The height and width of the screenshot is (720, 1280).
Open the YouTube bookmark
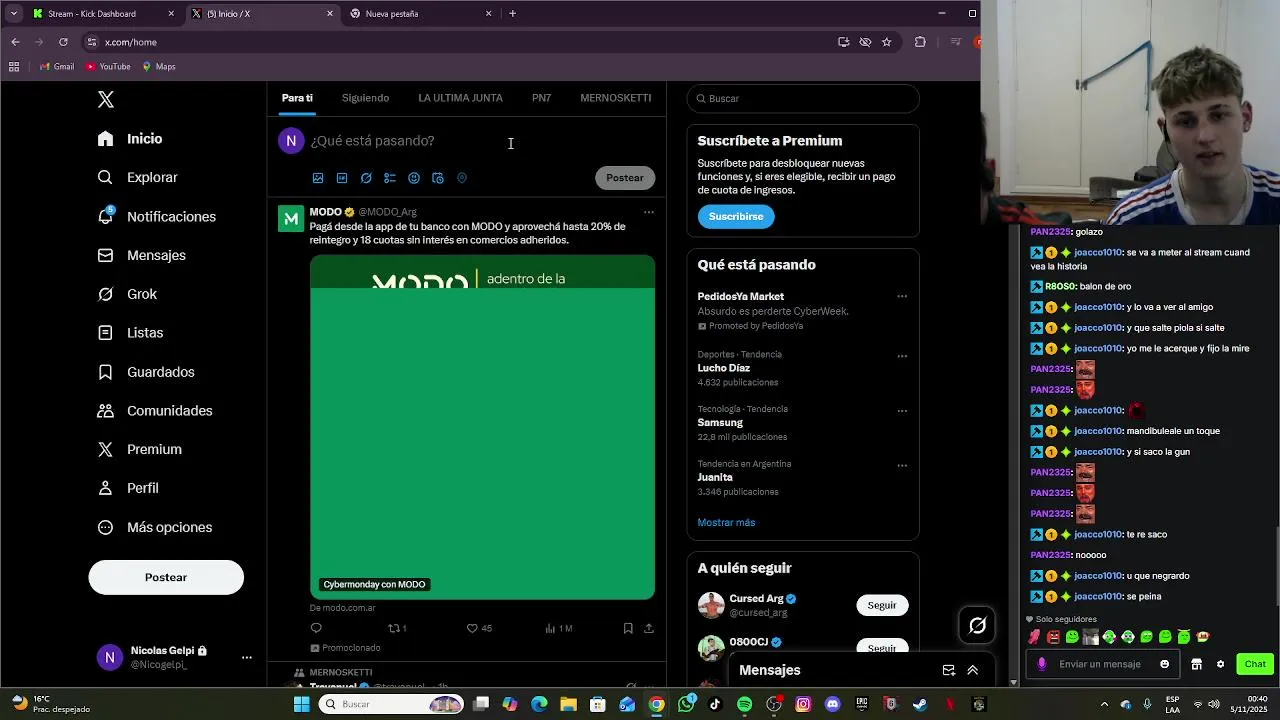tap(108, 67)
